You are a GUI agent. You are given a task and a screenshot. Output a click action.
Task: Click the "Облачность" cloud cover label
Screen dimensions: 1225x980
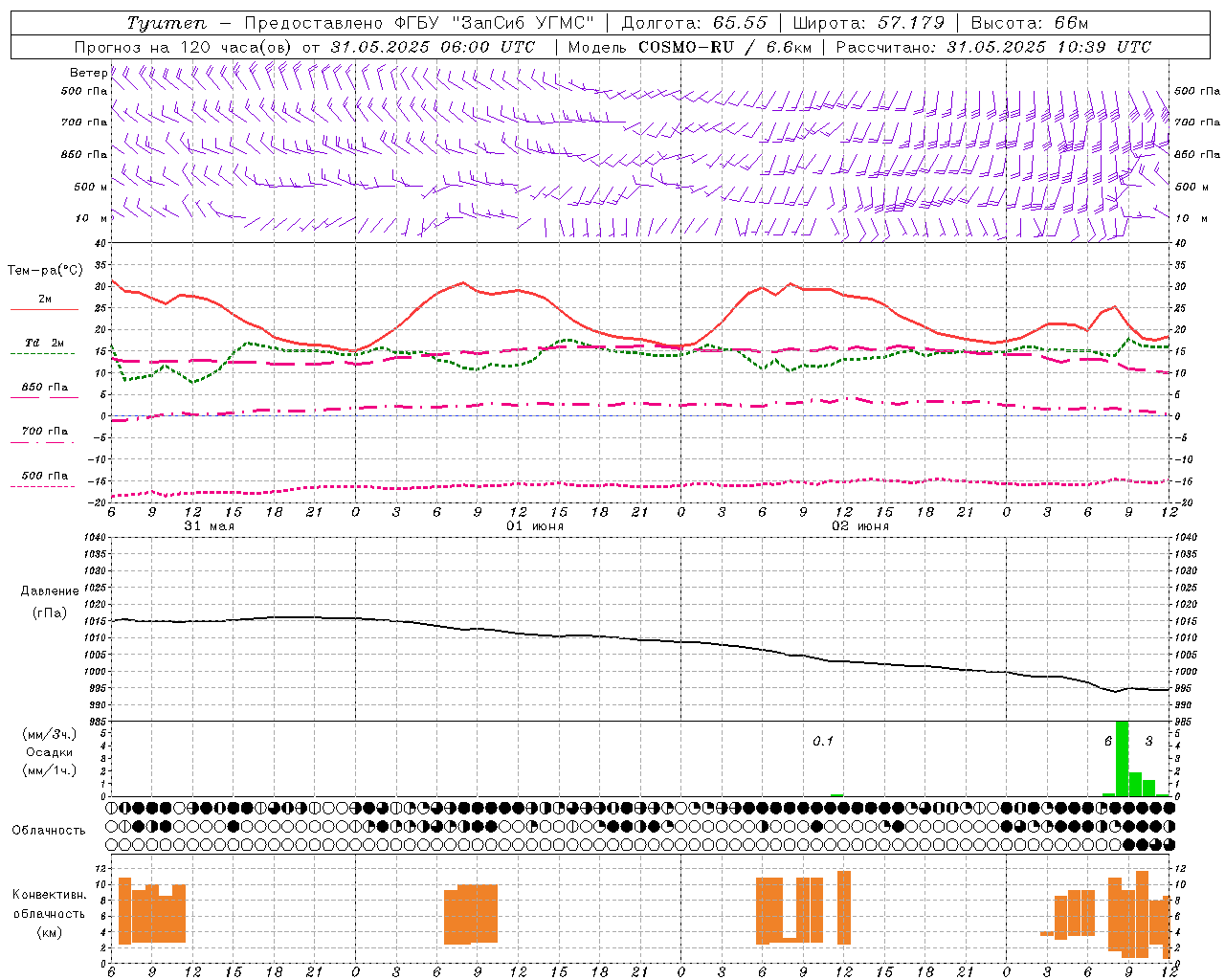click(49, 830)
